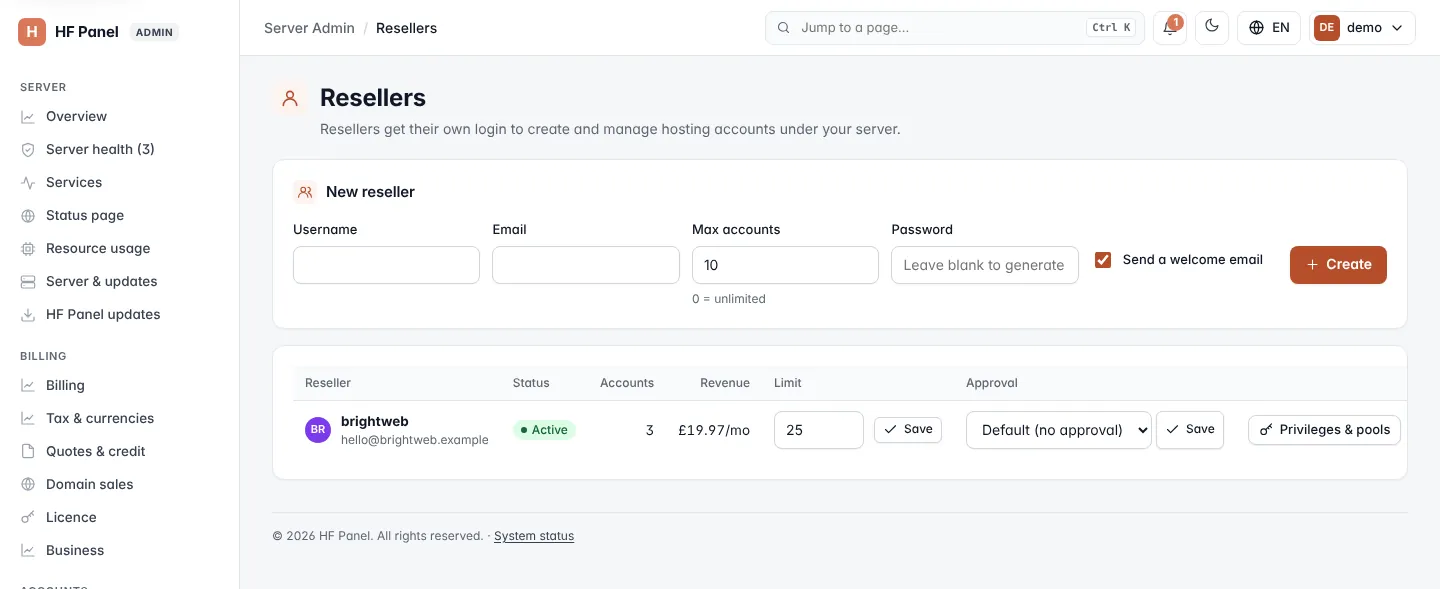This screenshot has height=589, width=1440.
Task: Click the HF Panel updates download icon
Action: tap(28, 315)
